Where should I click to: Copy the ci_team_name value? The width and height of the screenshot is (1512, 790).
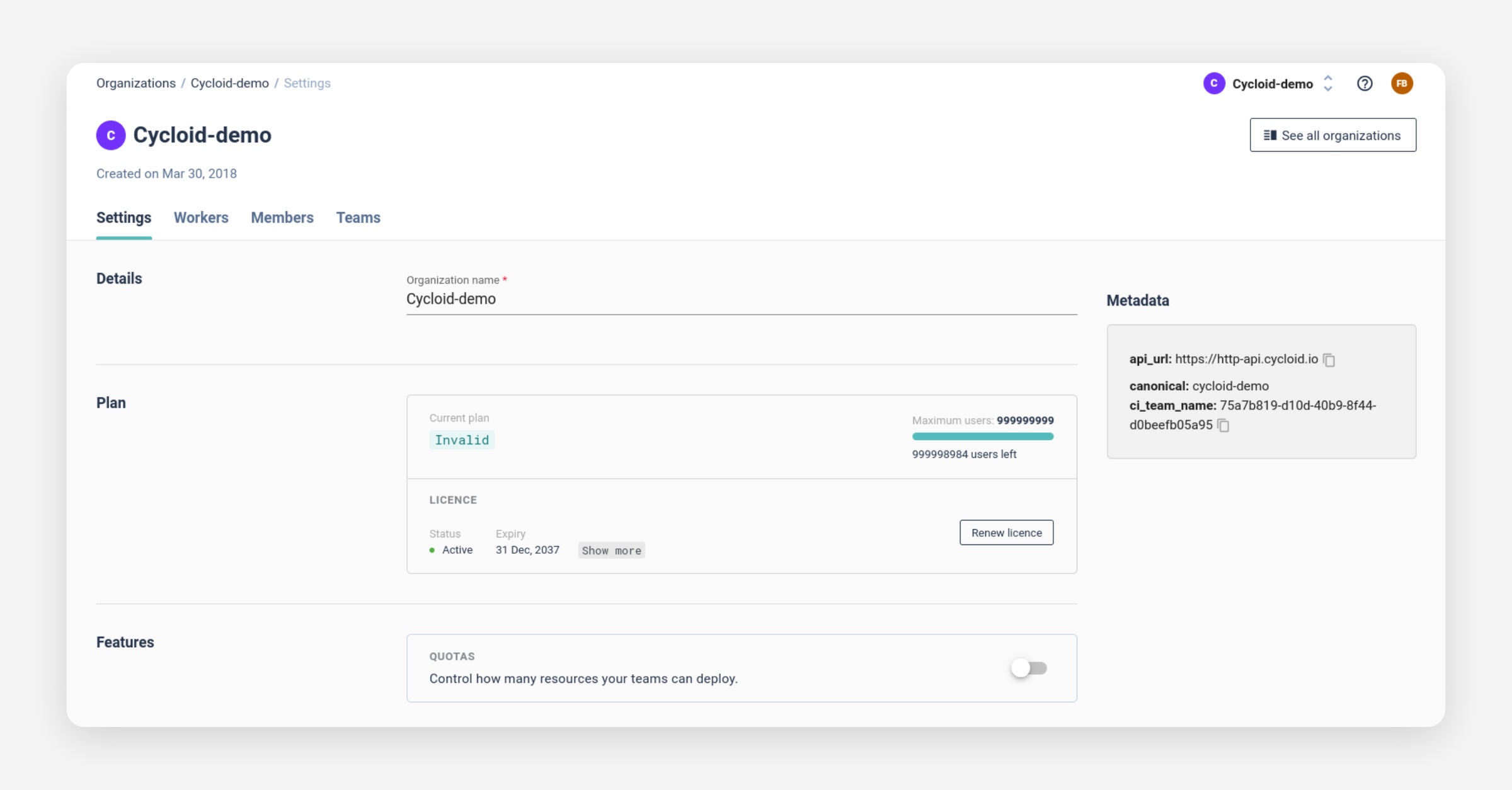(x=1223, y=425)
